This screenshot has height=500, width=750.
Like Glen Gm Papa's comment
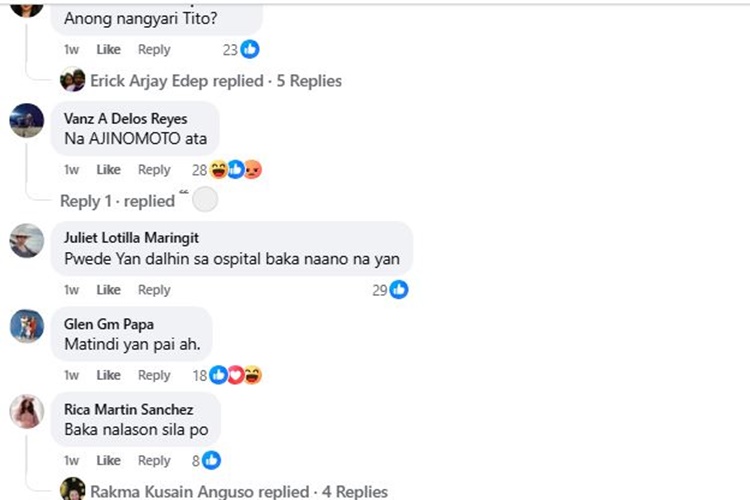[x=108, y=375]
